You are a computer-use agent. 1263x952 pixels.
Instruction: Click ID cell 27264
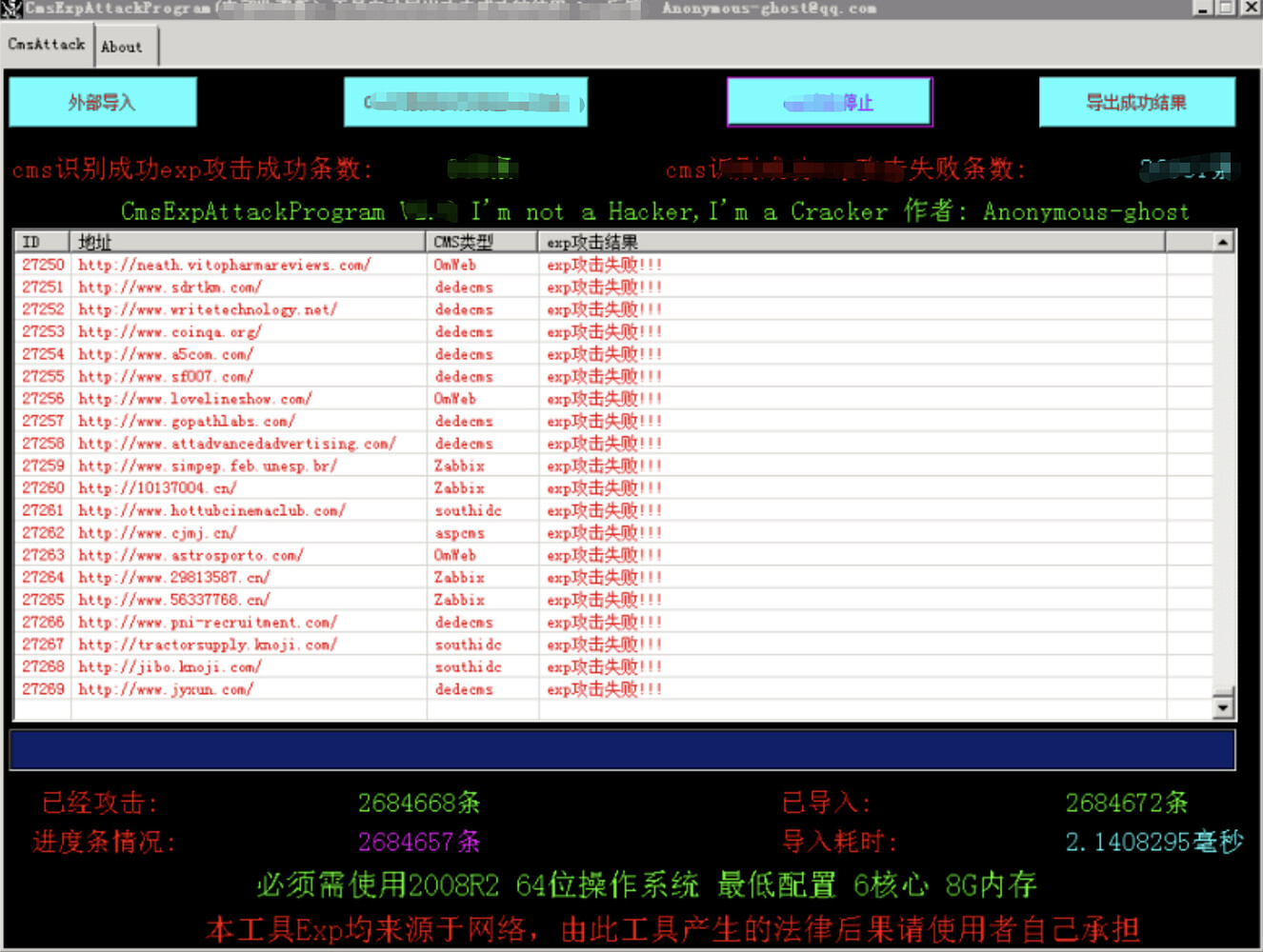(44, 578)
